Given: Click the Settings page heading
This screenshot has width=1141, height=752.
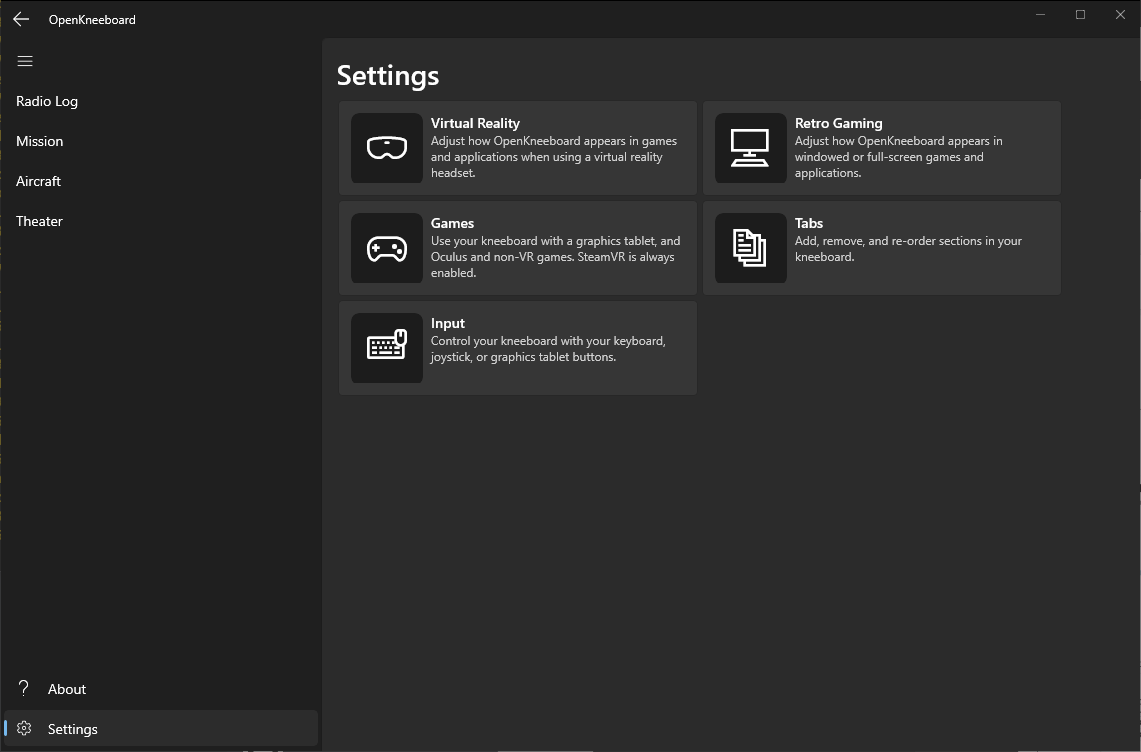Looking at the screenshot, I should 388,76.
